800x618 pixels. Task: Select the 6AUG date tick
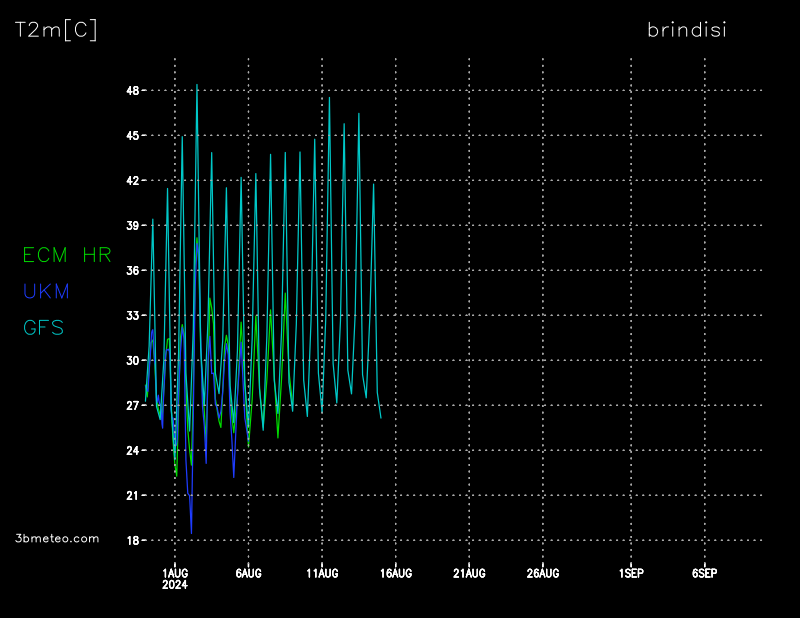click(248, 573)
